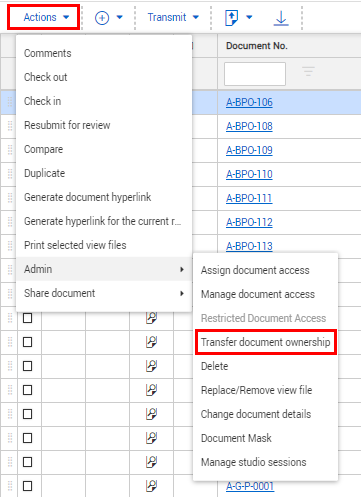Tick the checkbox in the A-G-P-0001 row
This screenshot has height=497, width=361.
(x=28, y=486)
